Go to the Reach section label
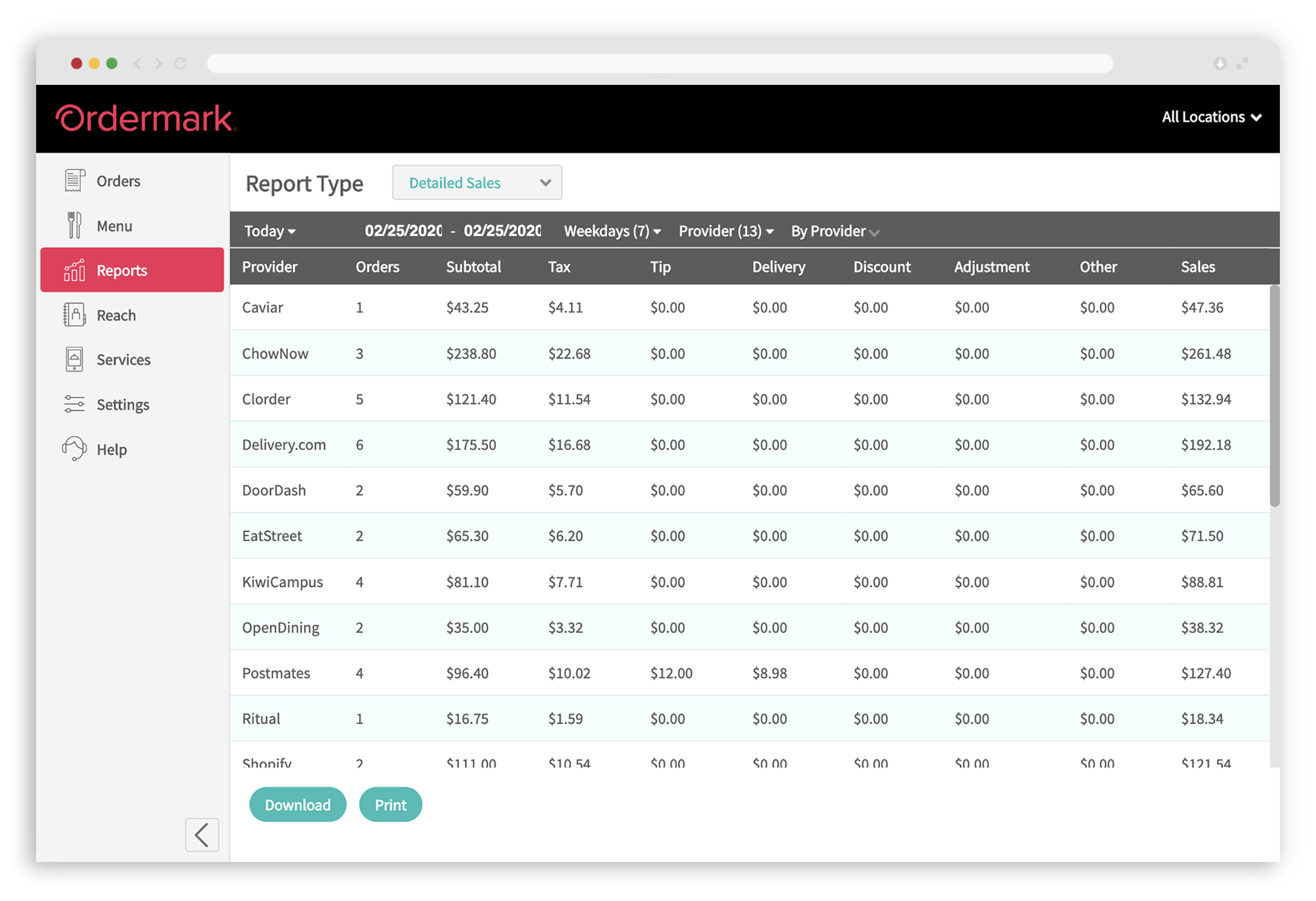This screenshot has height=901, width=1316. [x=116, y=315]
